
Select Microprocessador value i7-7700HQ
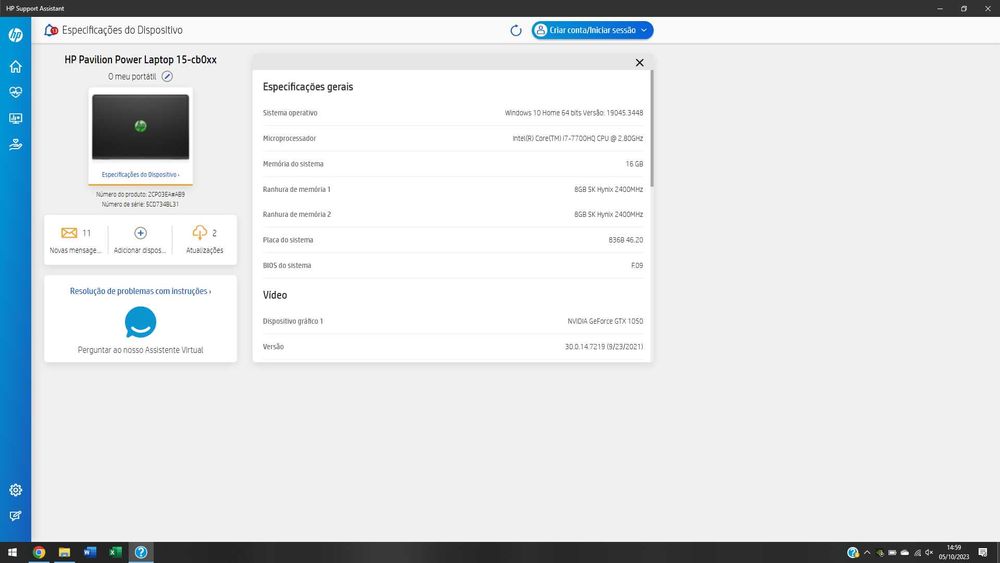pyautogui.click(x=578, y=138)
